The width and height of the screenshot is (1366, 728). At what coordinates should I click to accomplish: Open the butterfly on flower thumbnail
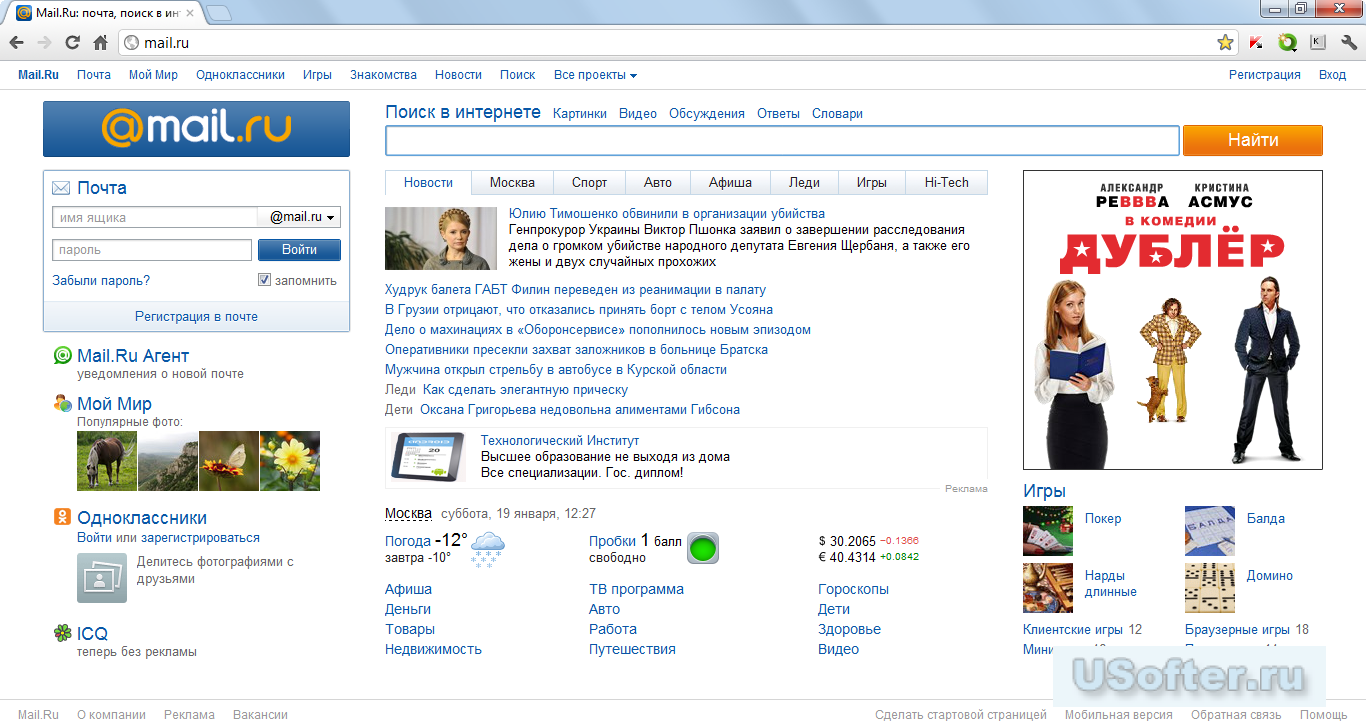228,461
